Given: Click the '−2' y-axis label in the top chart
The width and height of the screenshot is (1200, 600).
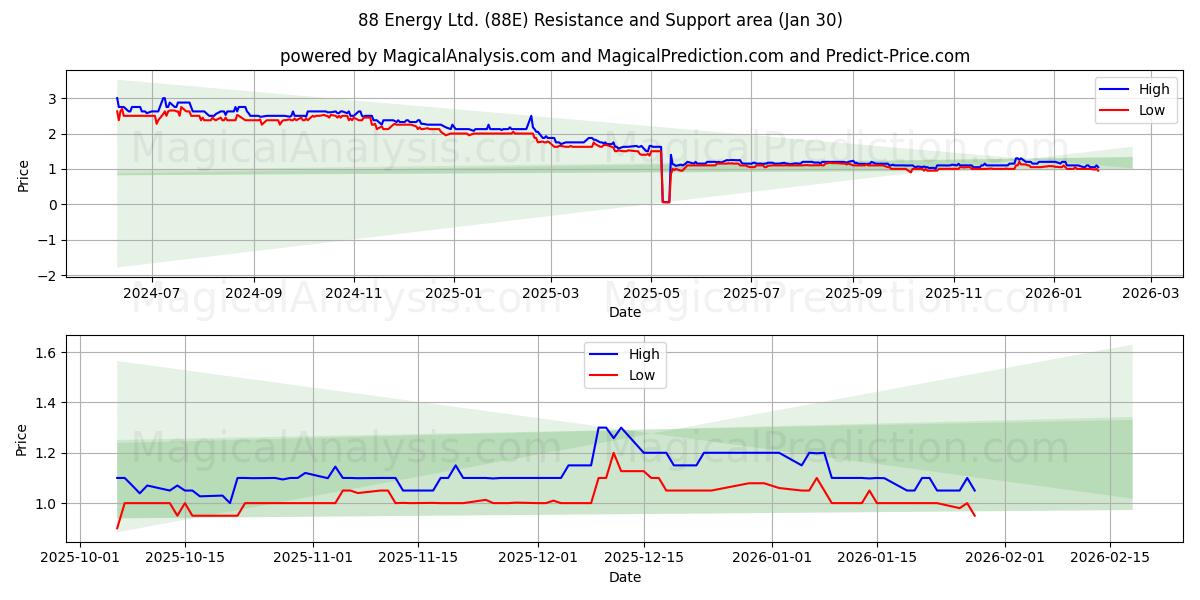Looking at the screenshot, I should coord(49,275).
